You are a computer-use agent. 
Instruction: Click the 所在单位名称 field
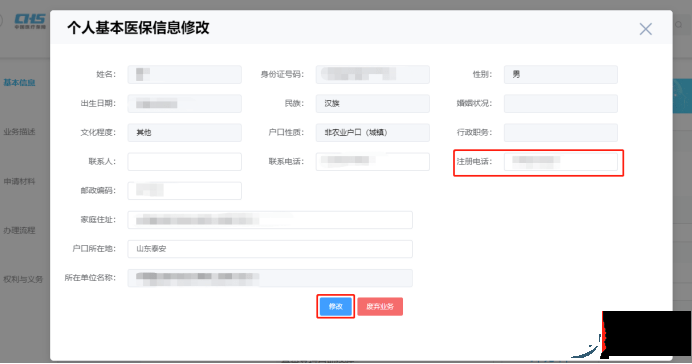270,278
